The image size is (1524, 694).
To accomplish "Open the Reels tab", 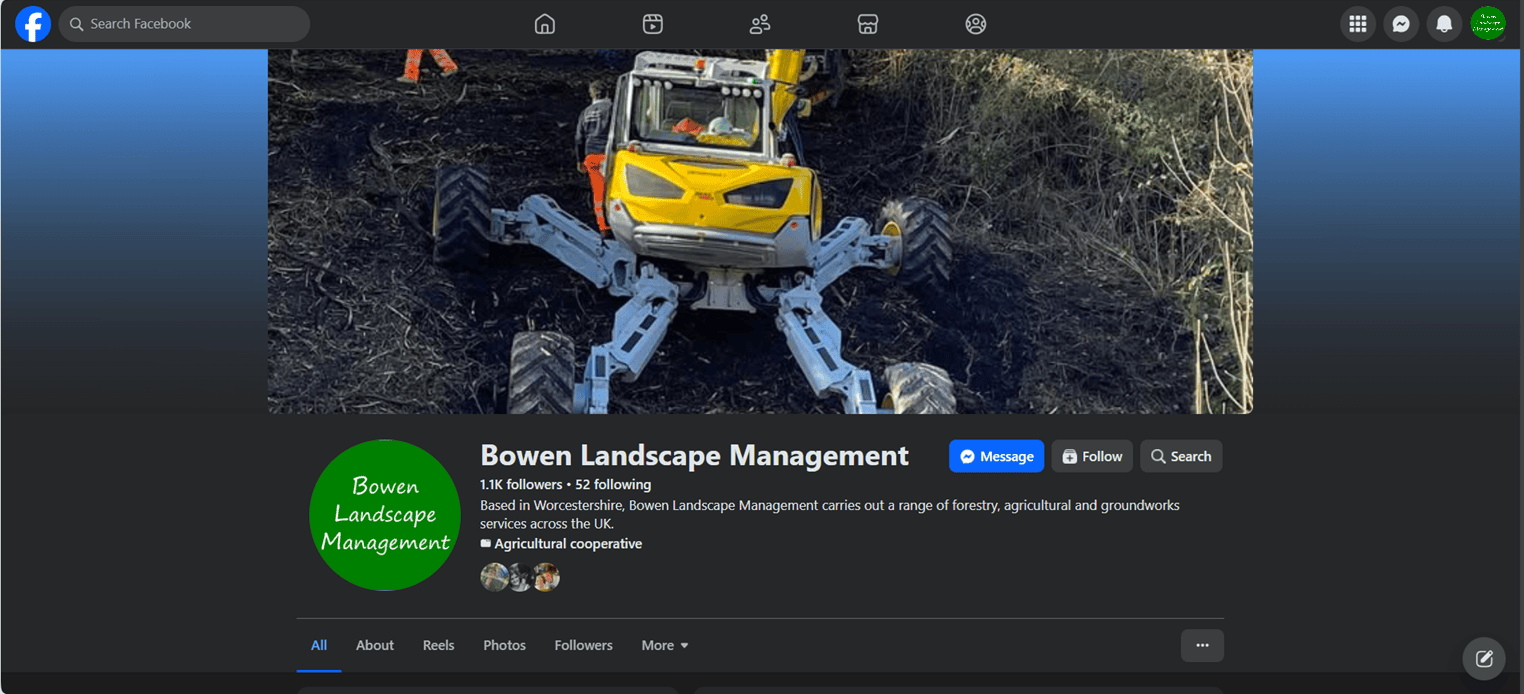I will coord(438,646).
